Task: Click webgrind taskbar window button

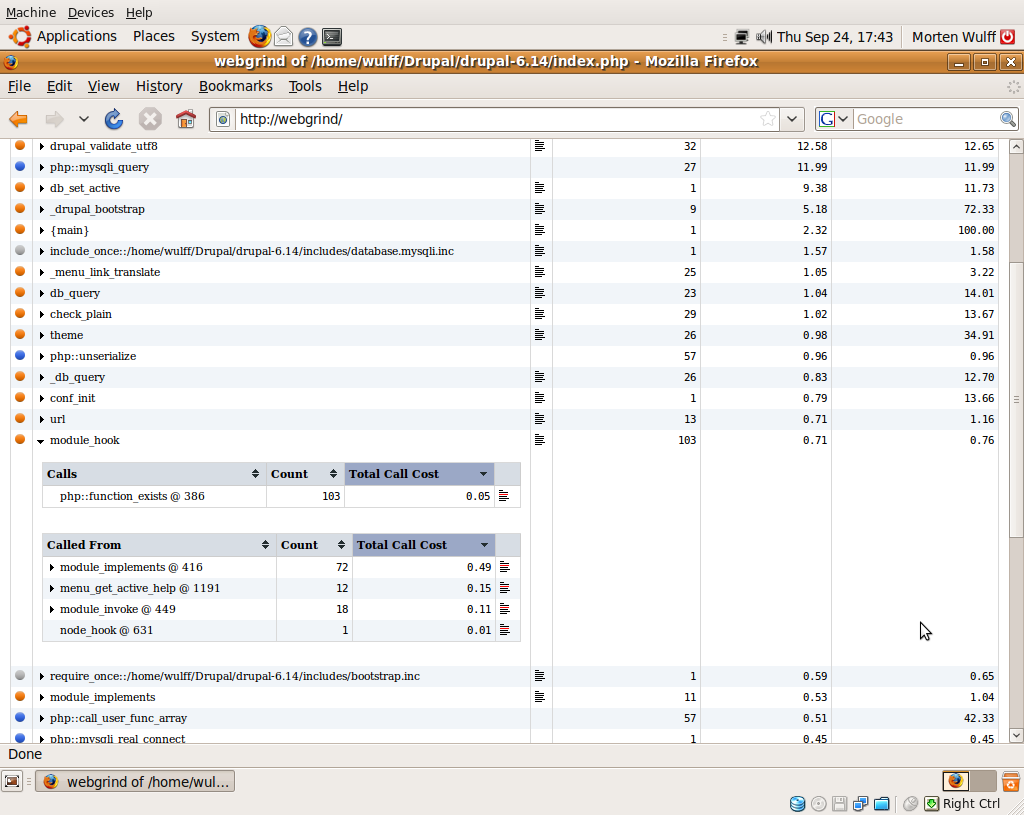Action: (x=135, y=782)
